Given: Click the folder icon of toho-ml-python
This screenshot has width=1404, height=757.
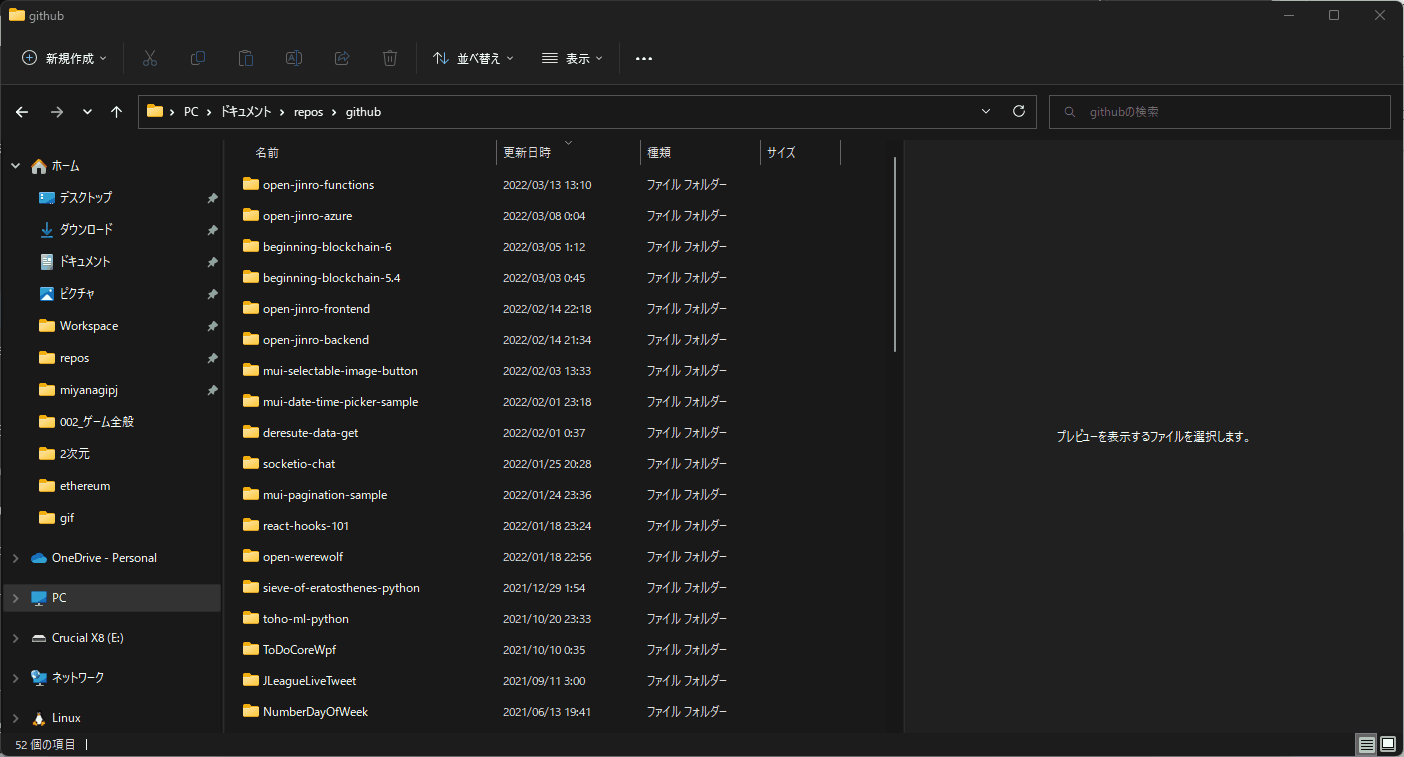Looking at the screenshot, I should [x=251, y=618].
